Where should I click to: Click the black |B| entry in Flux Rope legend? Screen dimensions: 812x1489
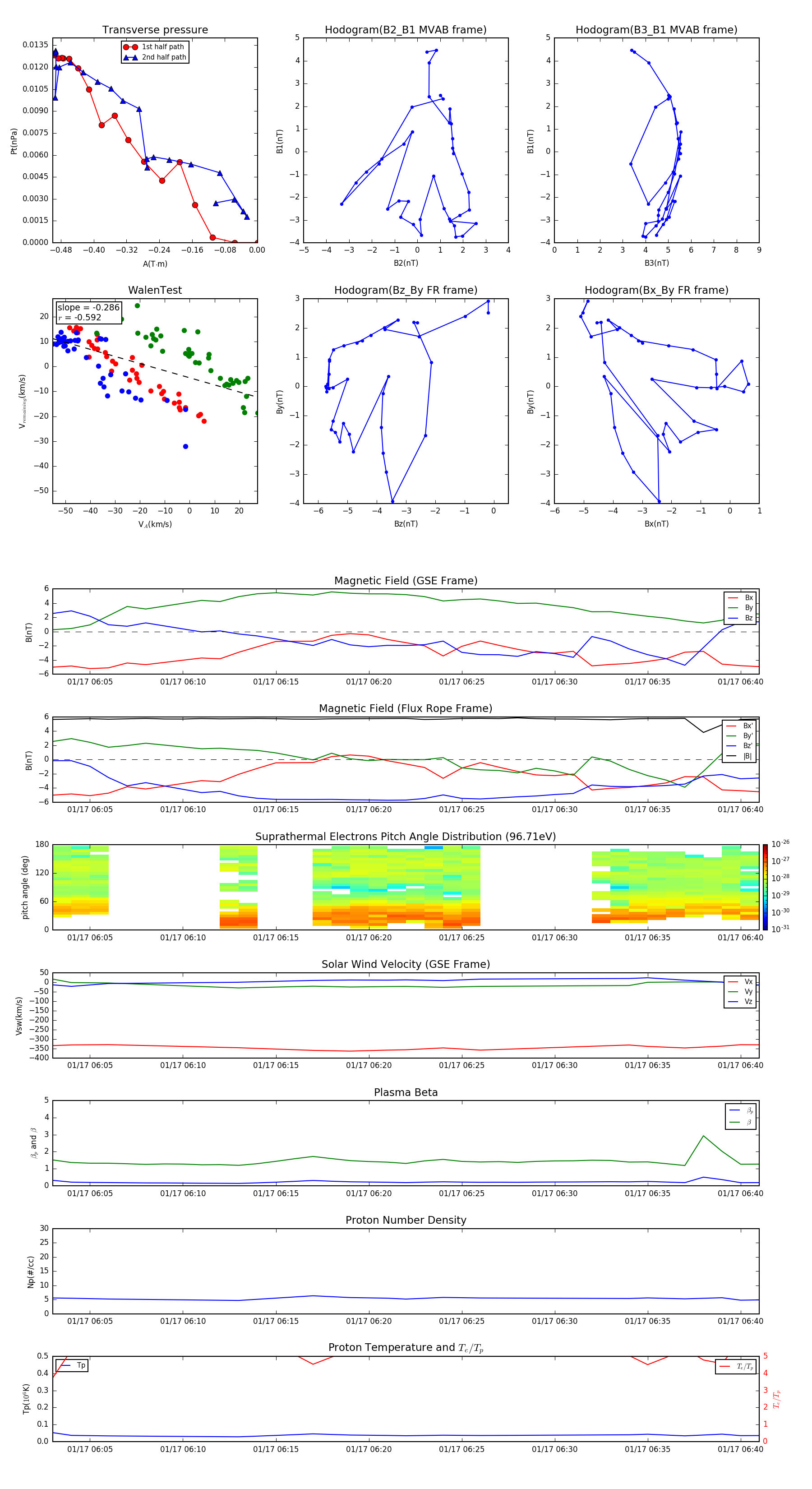click(740, 756)
